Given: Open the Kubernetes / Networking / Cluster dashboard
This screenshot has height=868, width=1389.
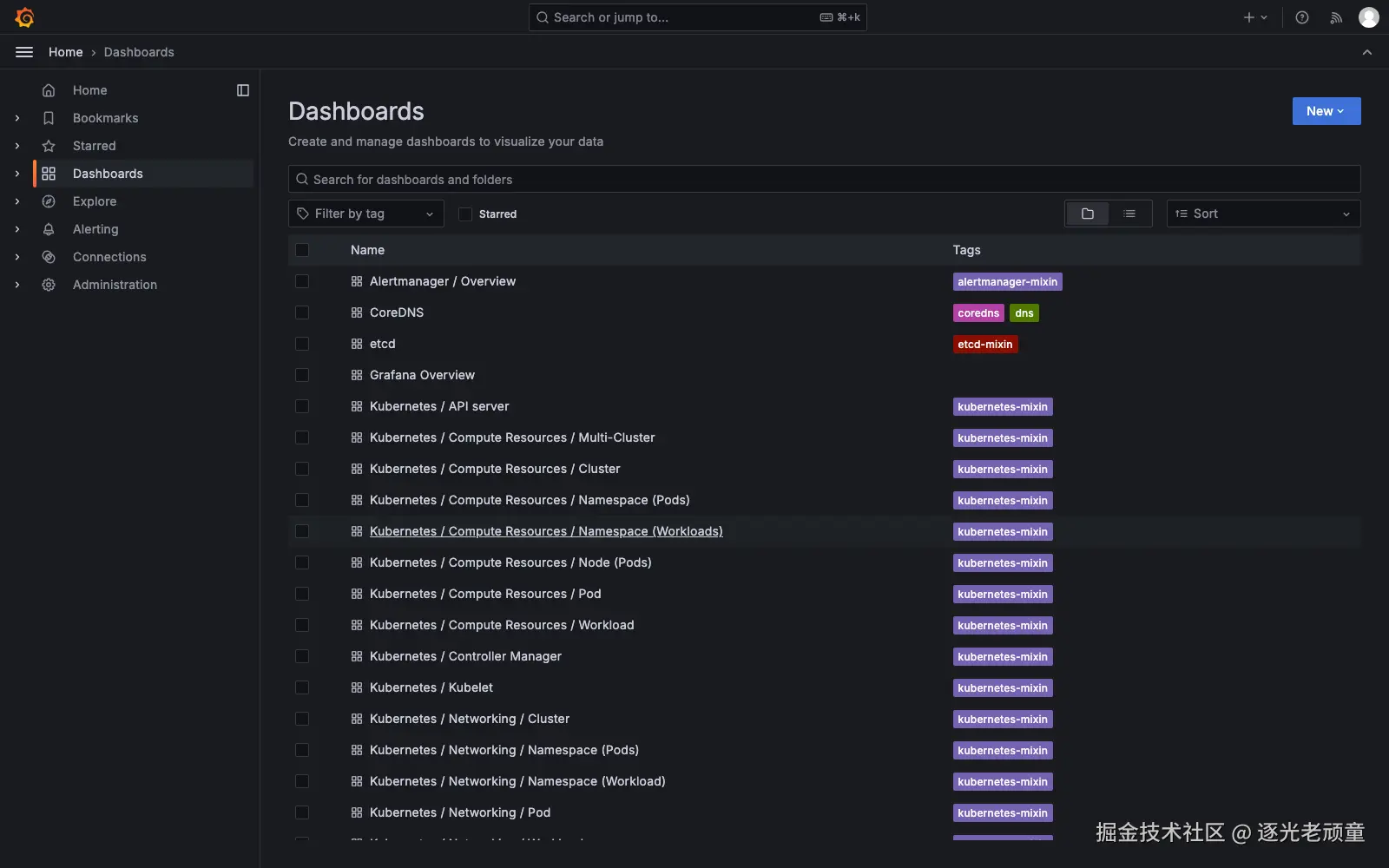Looking at the screenshot, I should point(470,719).
